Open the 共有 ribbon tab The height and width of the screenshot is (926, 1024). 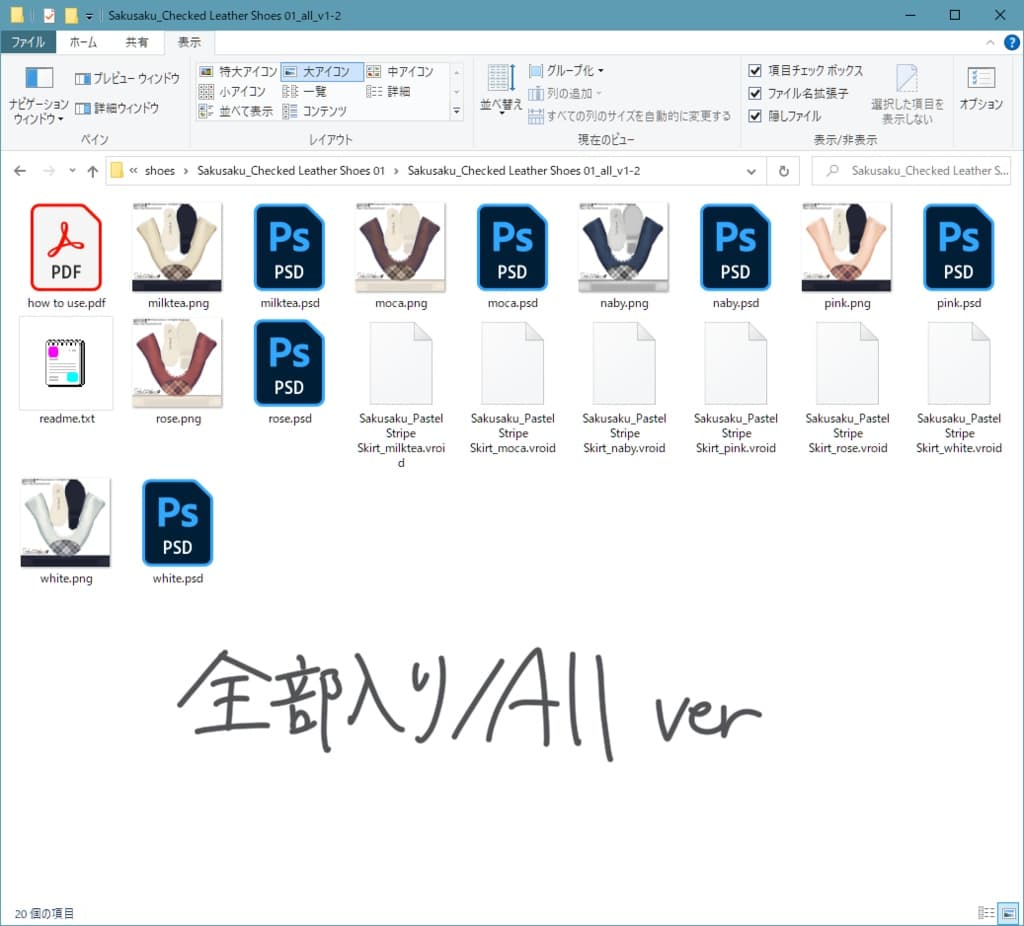tap(138, 43)
